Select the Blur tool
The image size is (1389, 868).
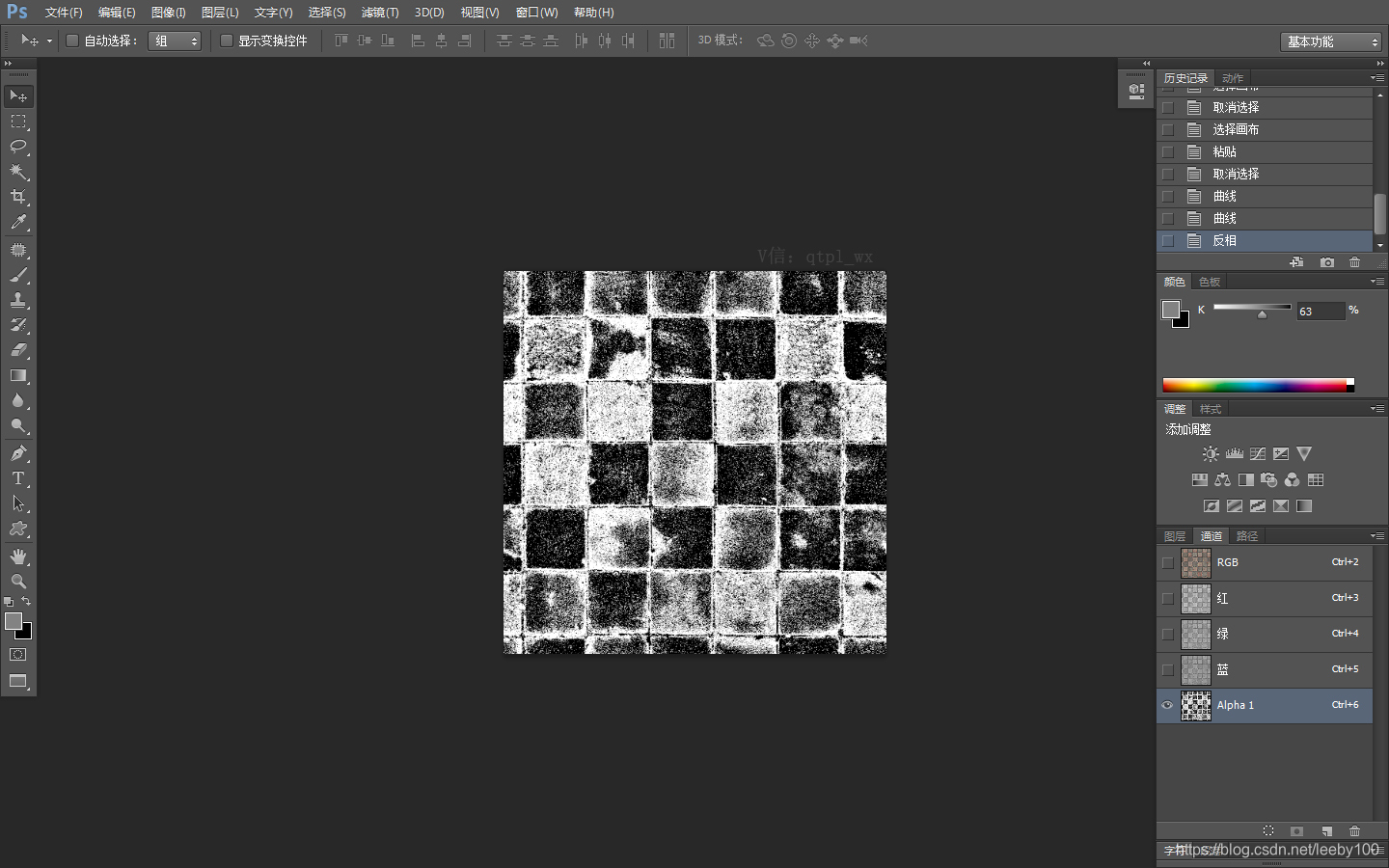click(18, 400)
